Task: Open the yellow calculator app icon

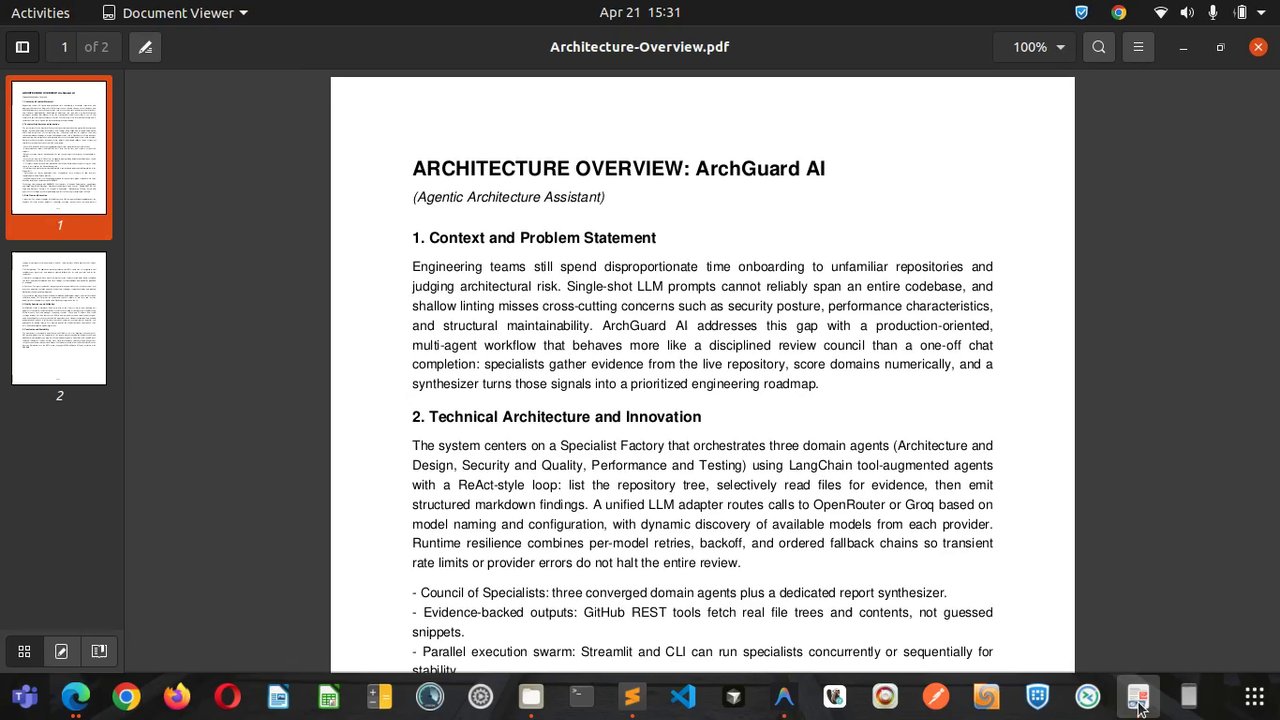Action: point(379,696)
